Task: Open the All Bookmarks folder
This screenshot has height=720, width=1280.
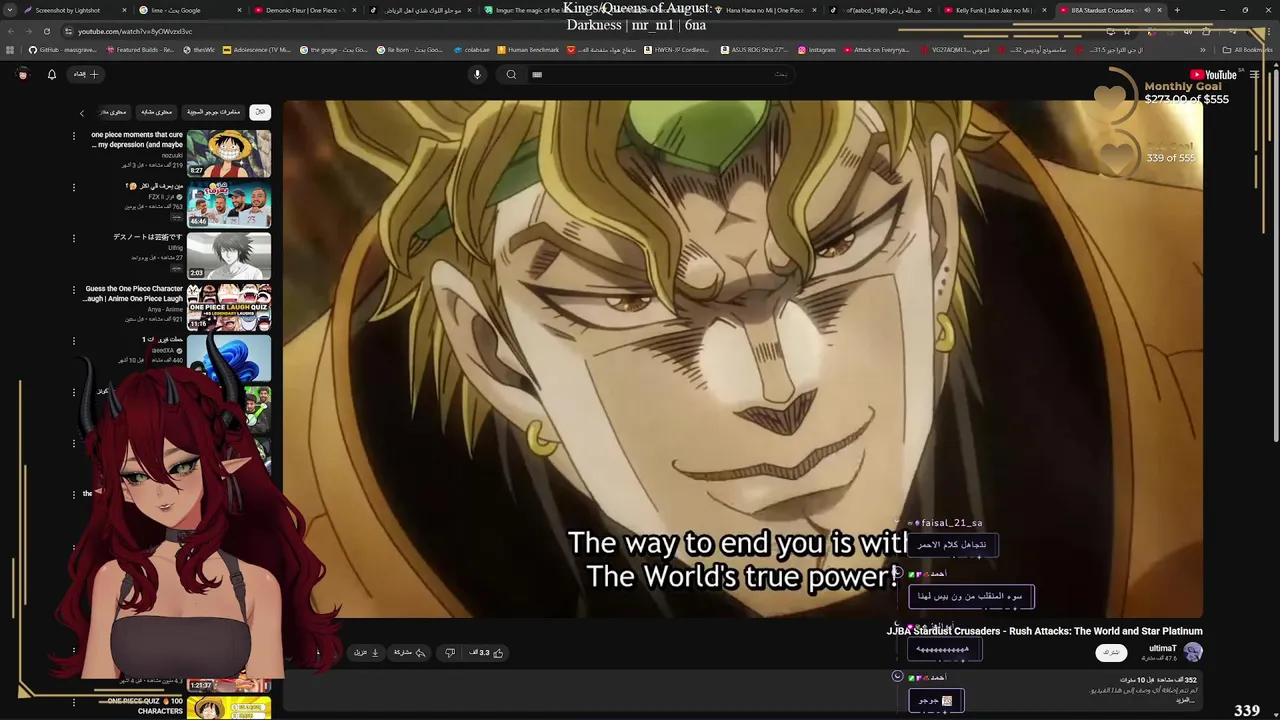Action: [x=1248, y=50]
